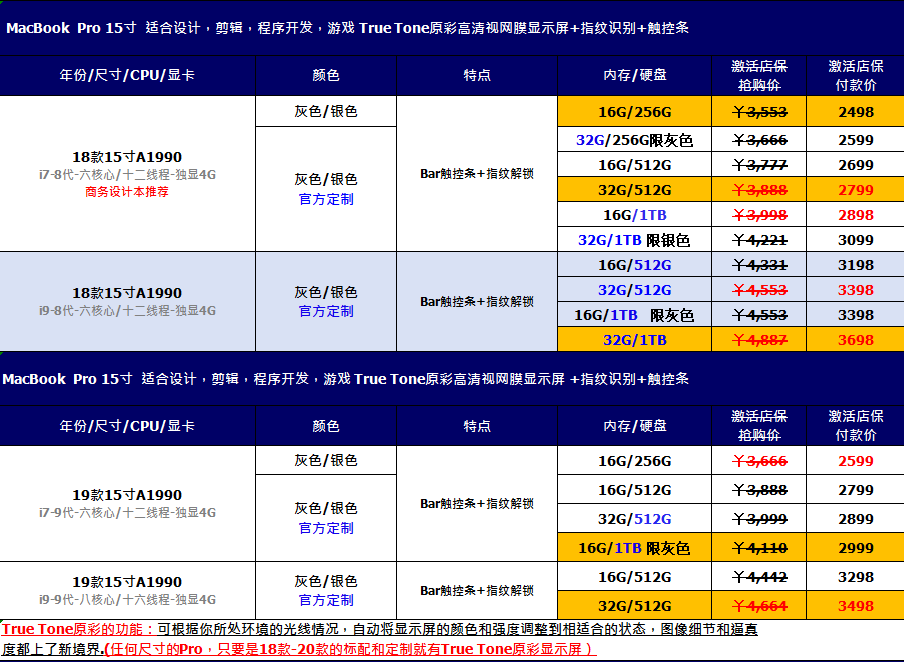Click the red payment price 2898
The width and height of the screenshot is (904, 662).
856,215
